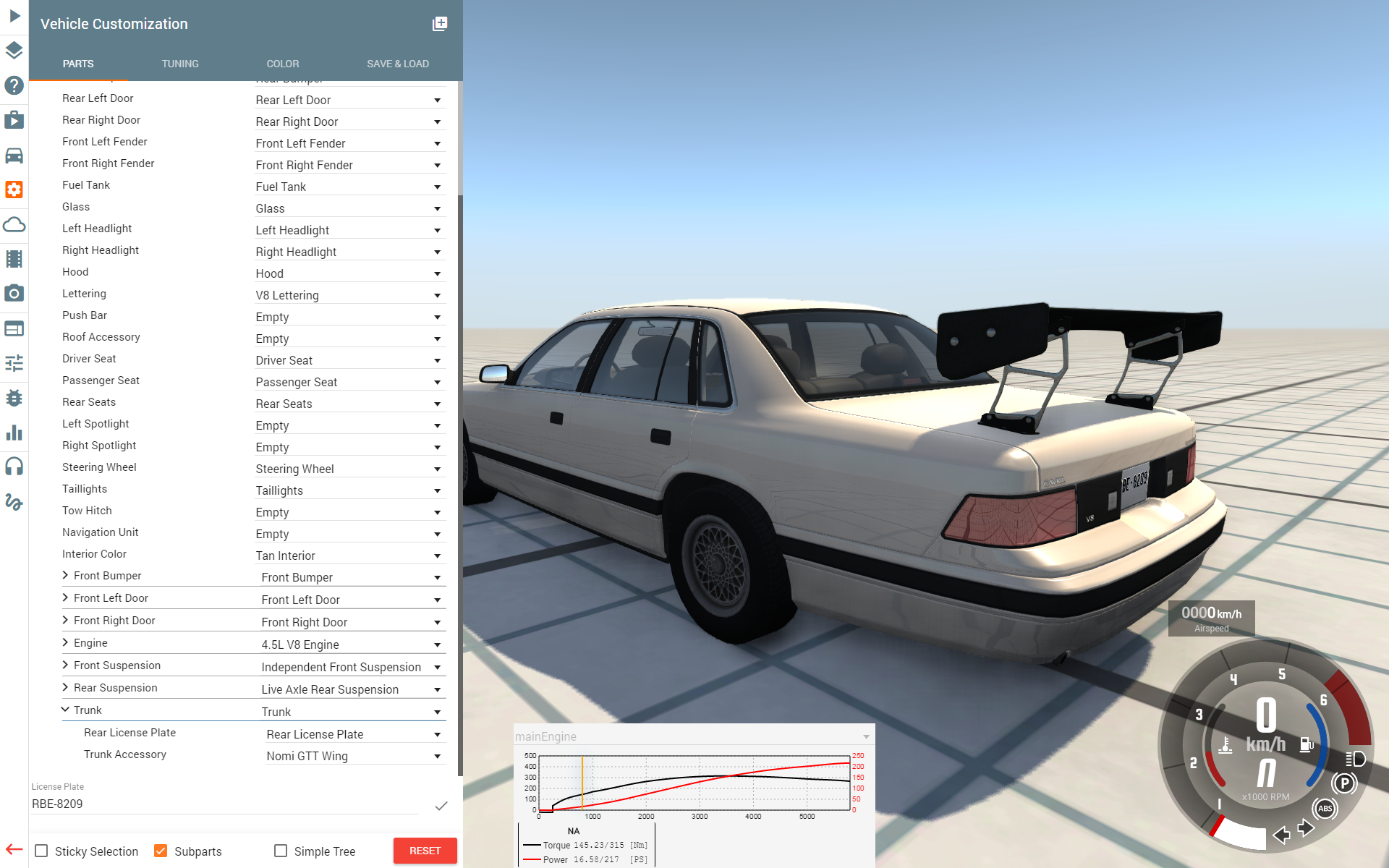This screenshot has height=868, width=1389.
Task: Click the fuel pump icon on gauge
Action: 1307,744
